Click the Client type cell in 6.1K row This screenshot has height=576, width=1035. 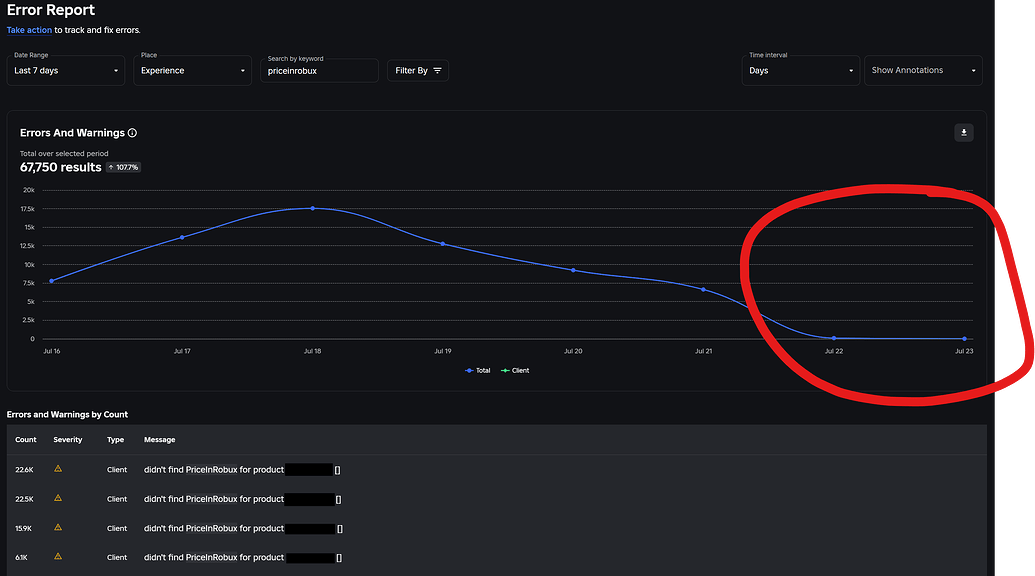coord(117,558)
